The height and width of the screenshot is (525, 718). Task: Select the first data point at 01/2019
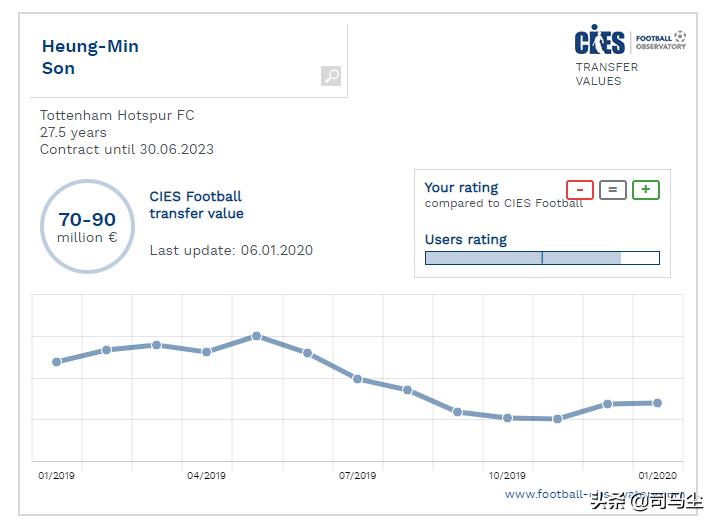click(x=56, y=362)
